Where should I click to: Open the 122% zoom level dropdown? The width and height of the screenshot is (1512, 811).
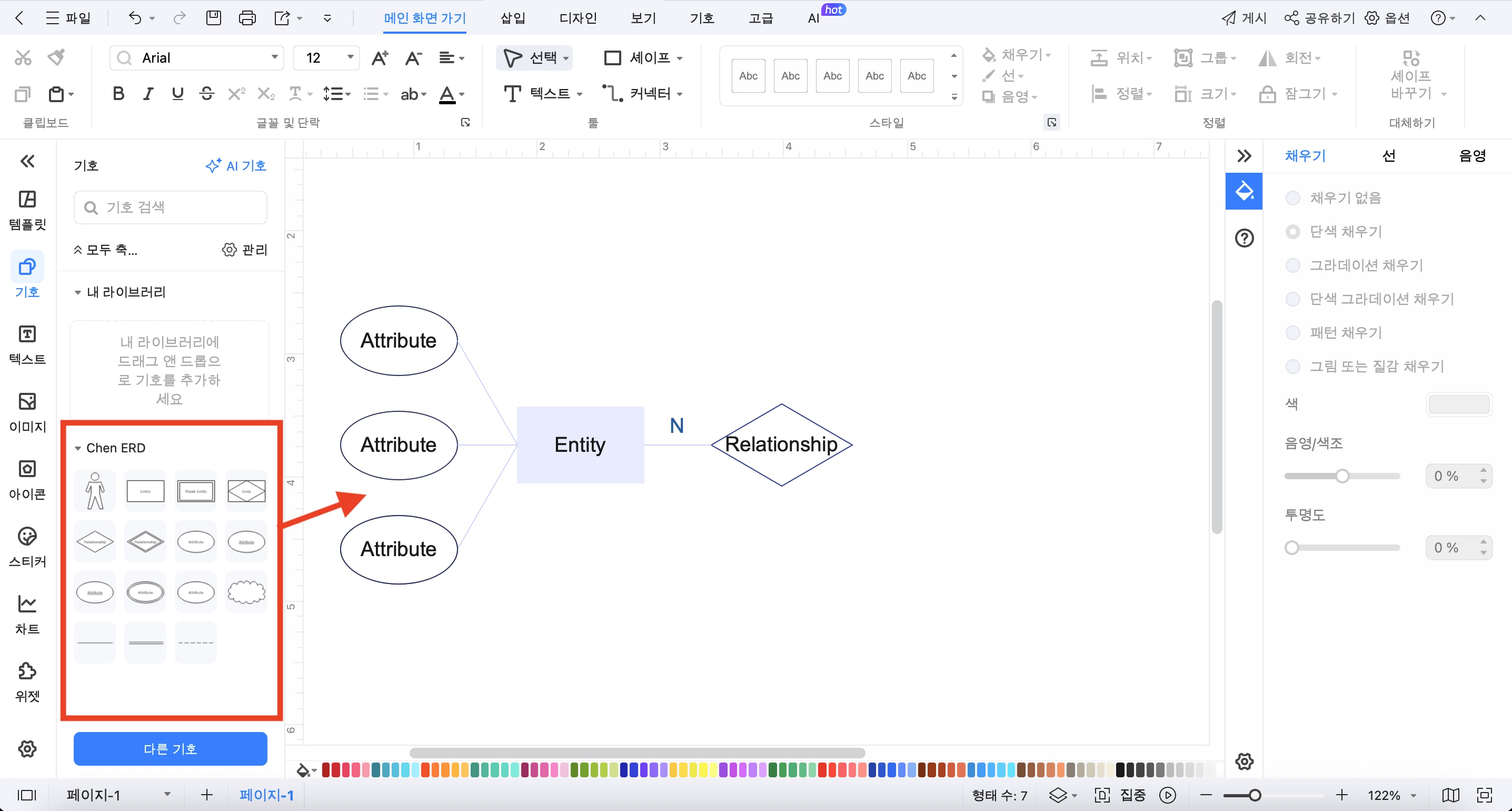[1414, 795]
